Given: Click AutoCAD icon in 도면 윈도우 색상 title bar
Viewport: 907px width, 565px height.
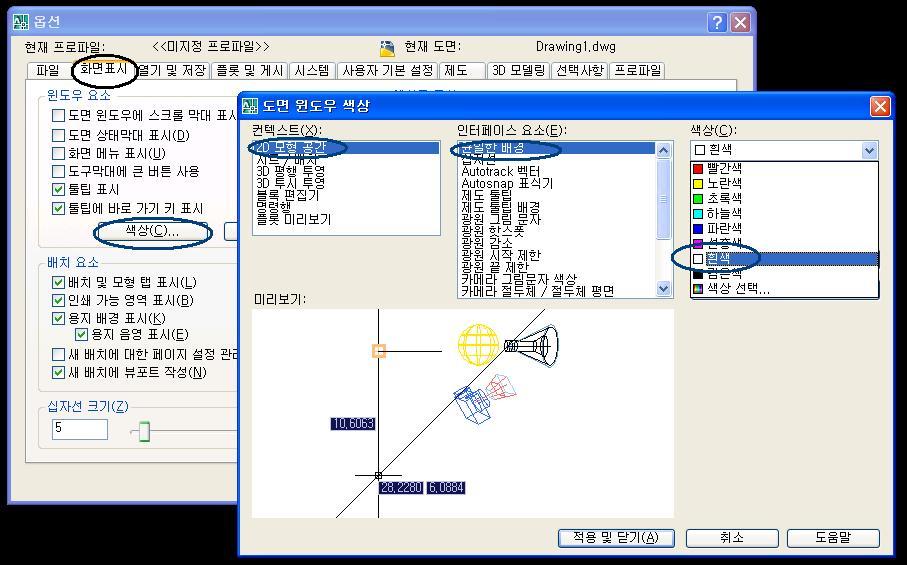Looking at the screenshot, I should [250, 106].
